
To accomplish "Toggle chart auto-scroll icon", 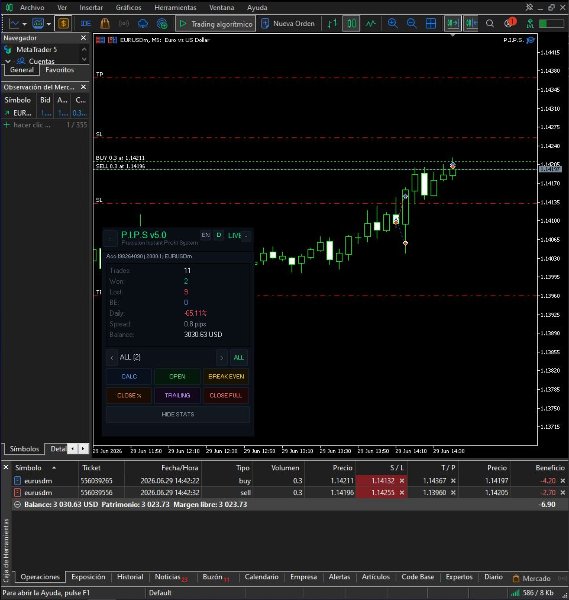I will pyautogui.click(x=452, y=24).
